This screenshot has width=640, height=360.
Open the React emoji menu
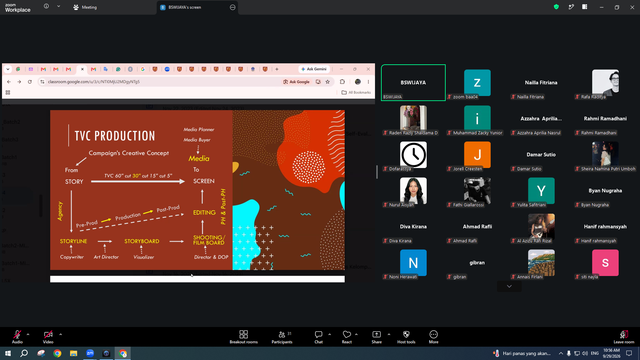click(x=347, y=337)
